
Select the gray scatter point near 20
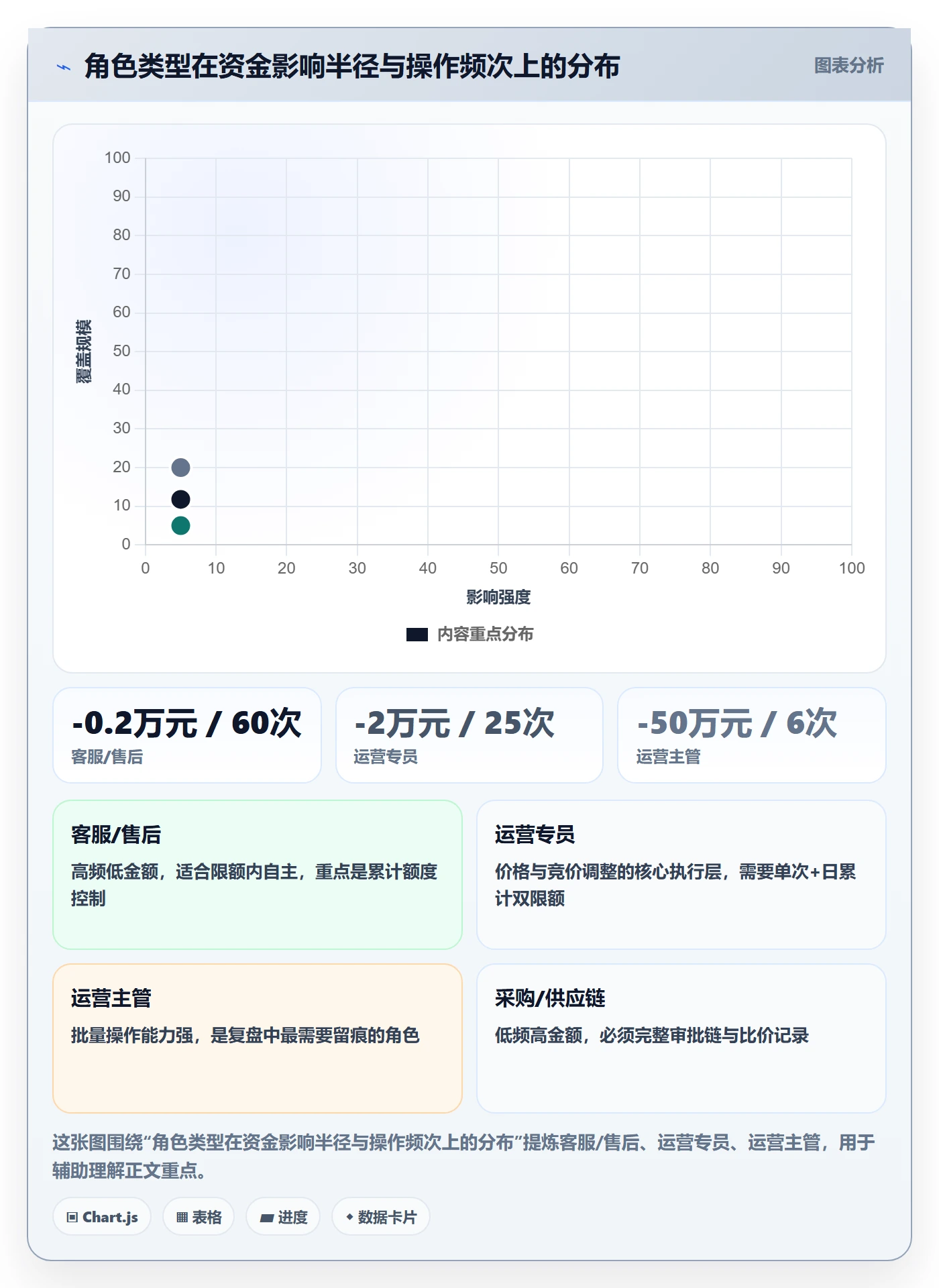pos(180,467)
